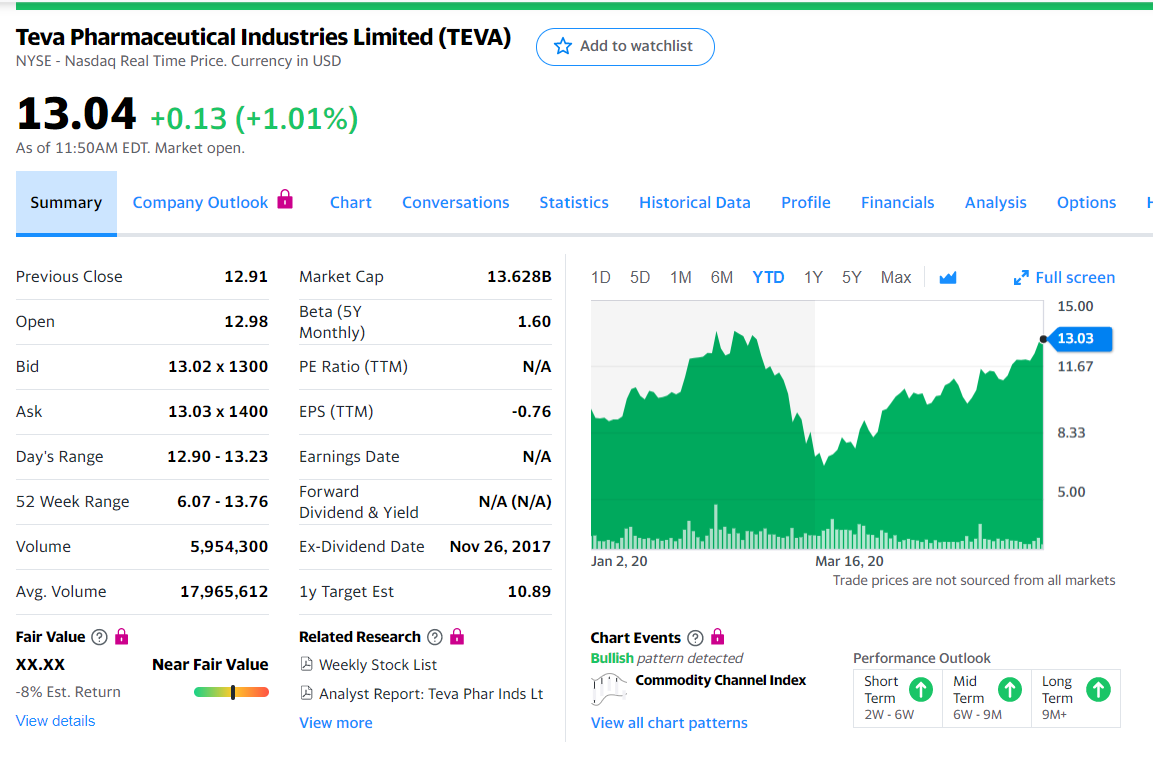This screenshot has height=757, width=1153.
Task: Open the Financials tab
Action: (898, 203)
